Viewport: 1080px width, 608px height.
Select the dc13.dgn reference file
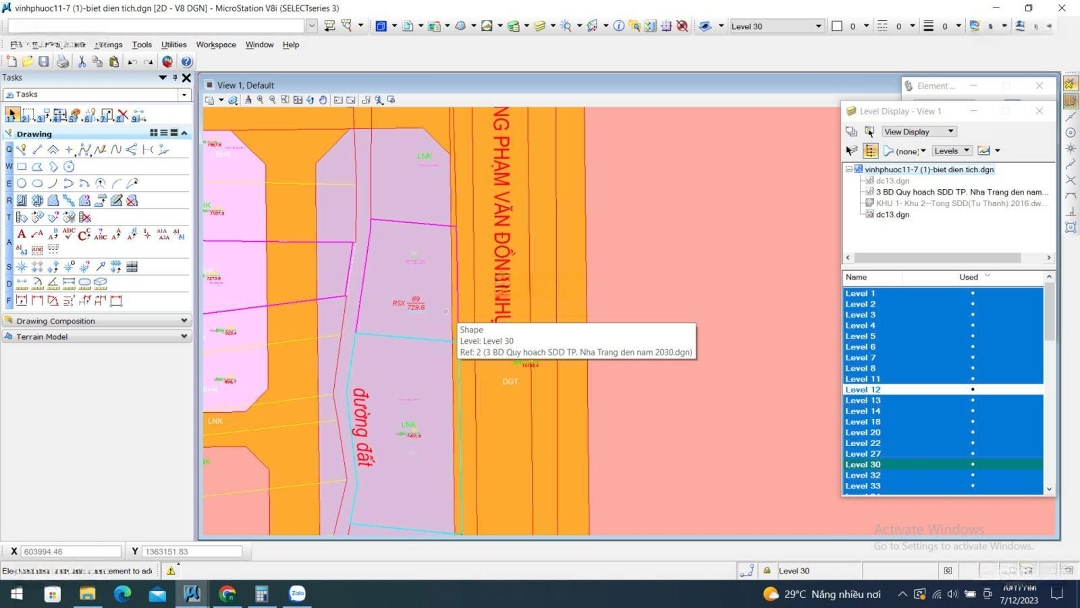point(892,215)
